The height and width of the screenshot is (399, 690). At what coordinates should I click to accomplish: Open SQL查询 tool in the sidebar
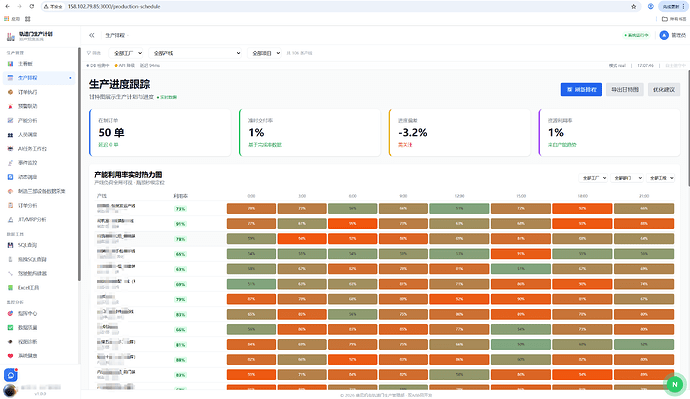pyautogui.click(x=40, y=245)
